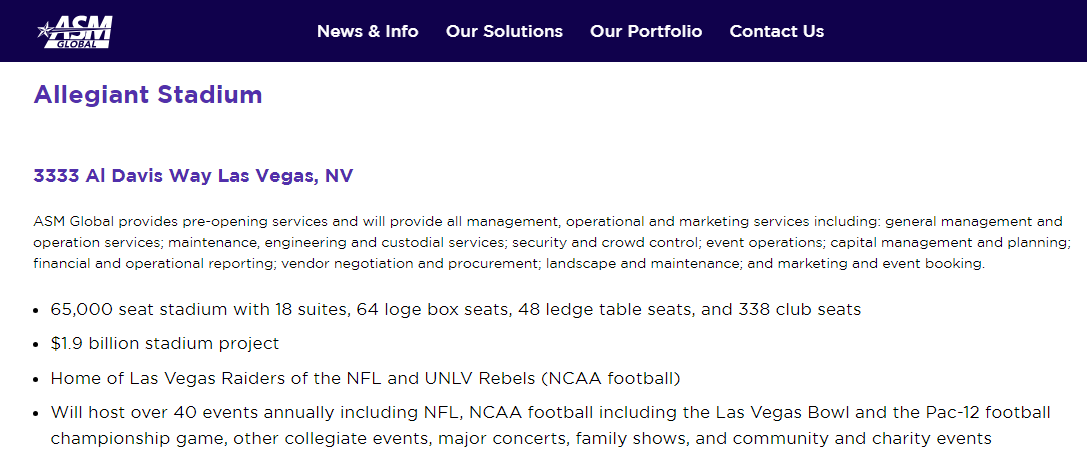This screenshot has height=468, width=1087.
Task: Click the ASM Global logo
Action: tap(76, 31)
